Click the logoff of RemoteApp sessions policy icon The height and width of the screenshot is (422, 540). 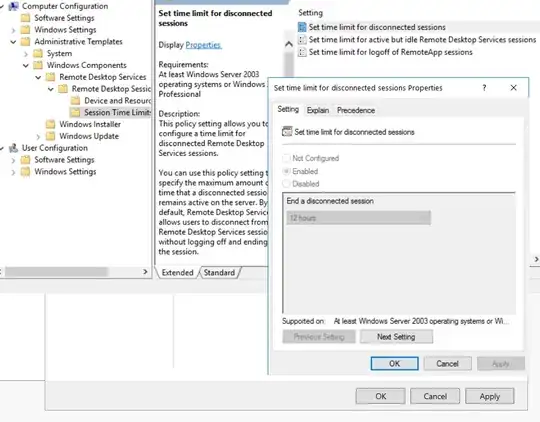(x=302, y=52)
